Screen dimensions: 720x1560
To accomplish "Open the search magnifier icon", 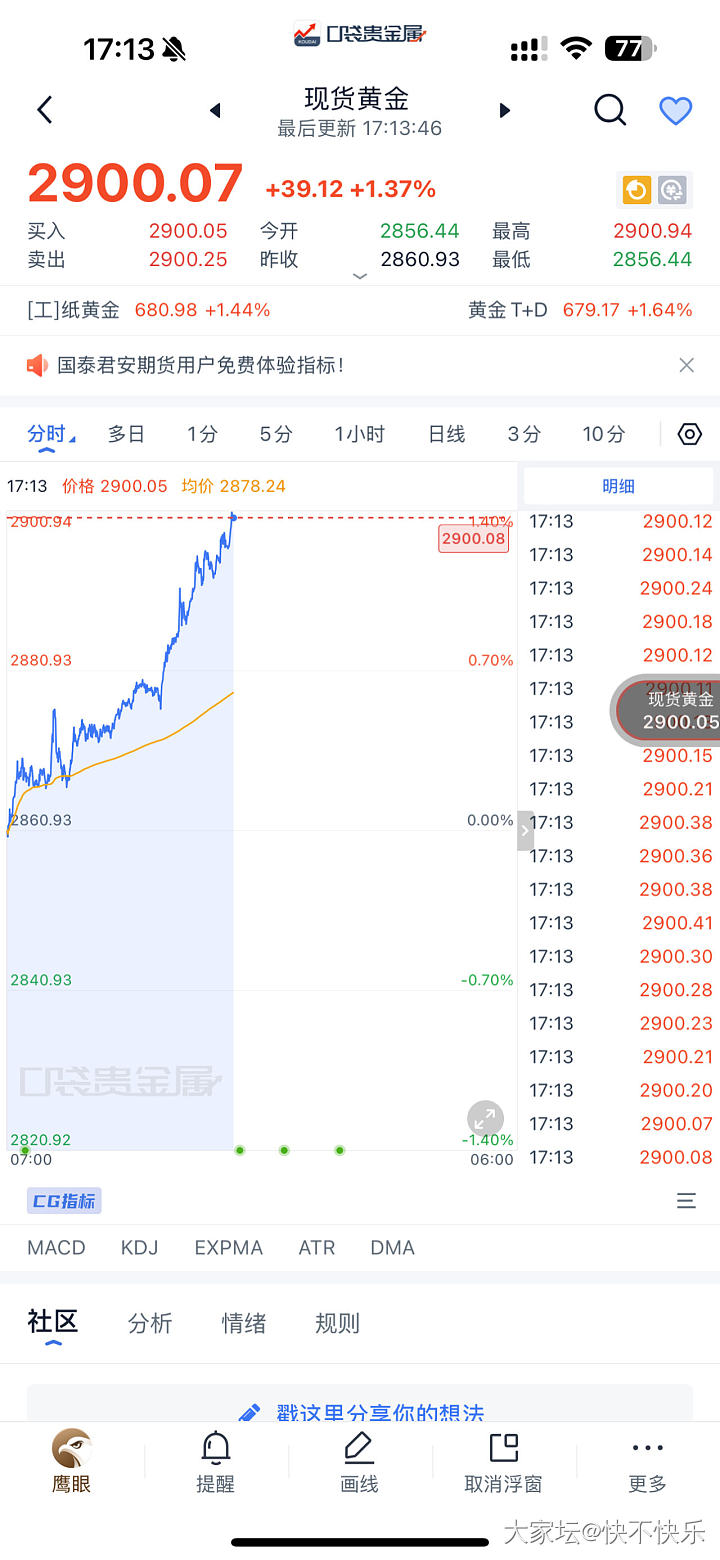I will click(610, 110).
